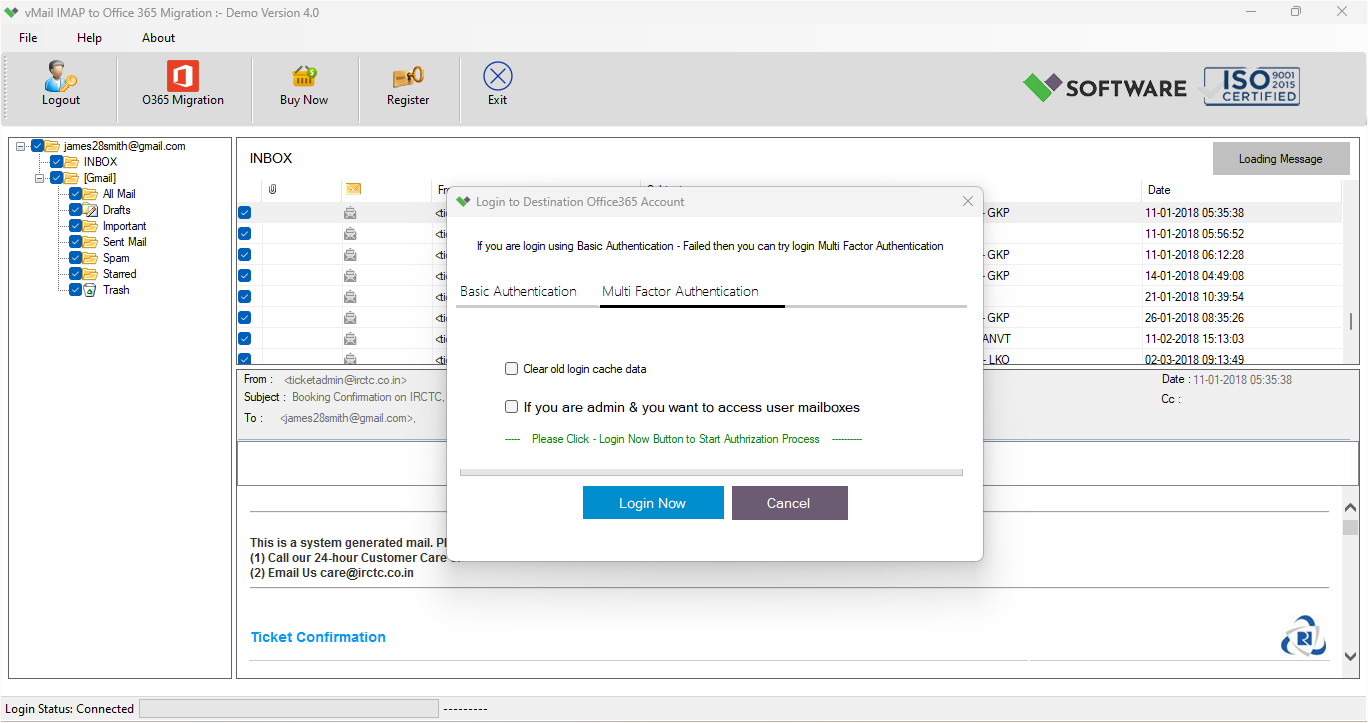Open the Register key icon

[x=408, y=77]
